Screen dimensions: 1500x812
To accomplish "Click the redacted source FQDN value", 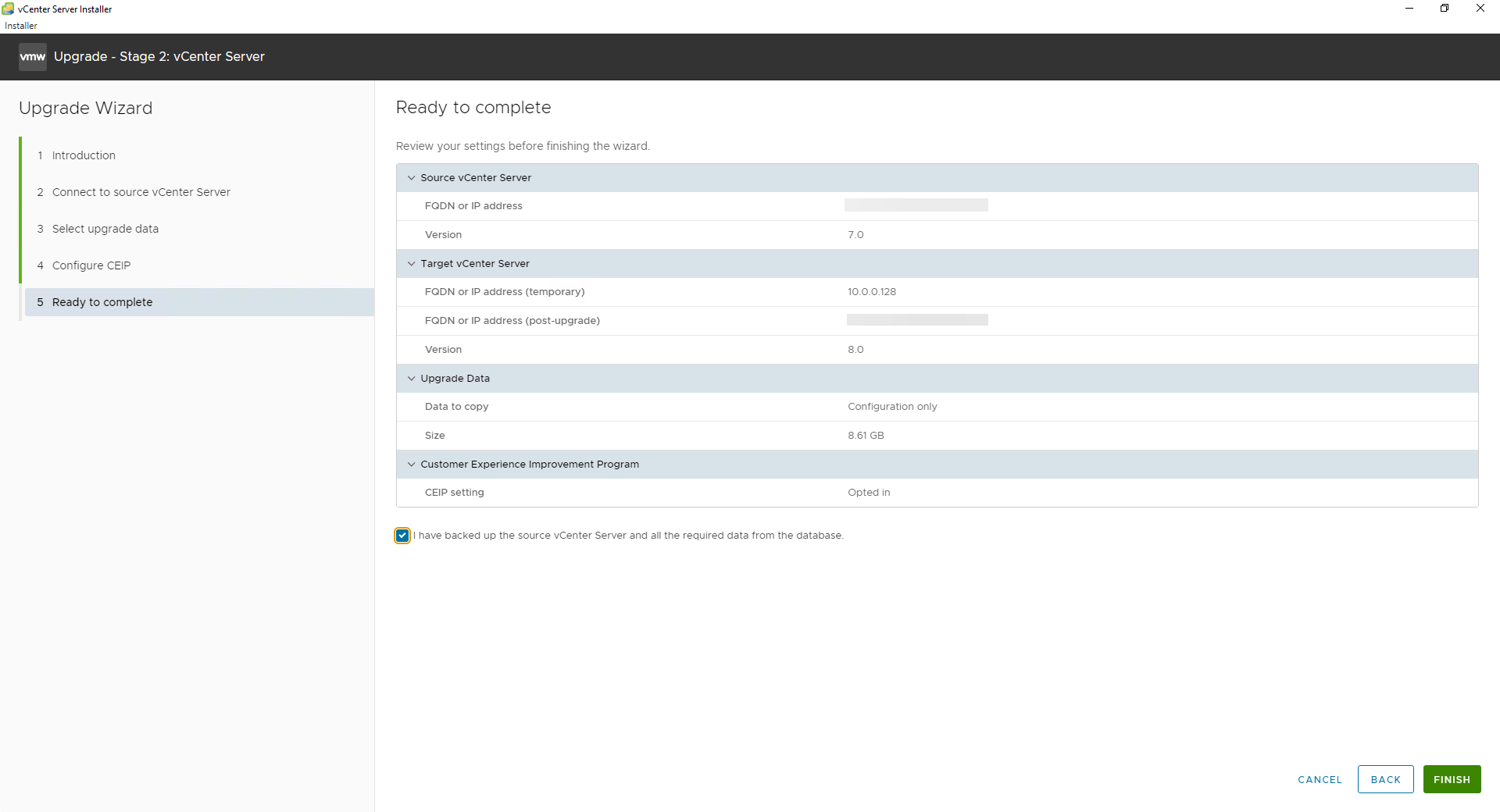I will pyautogui.click(x=916, y=205).
